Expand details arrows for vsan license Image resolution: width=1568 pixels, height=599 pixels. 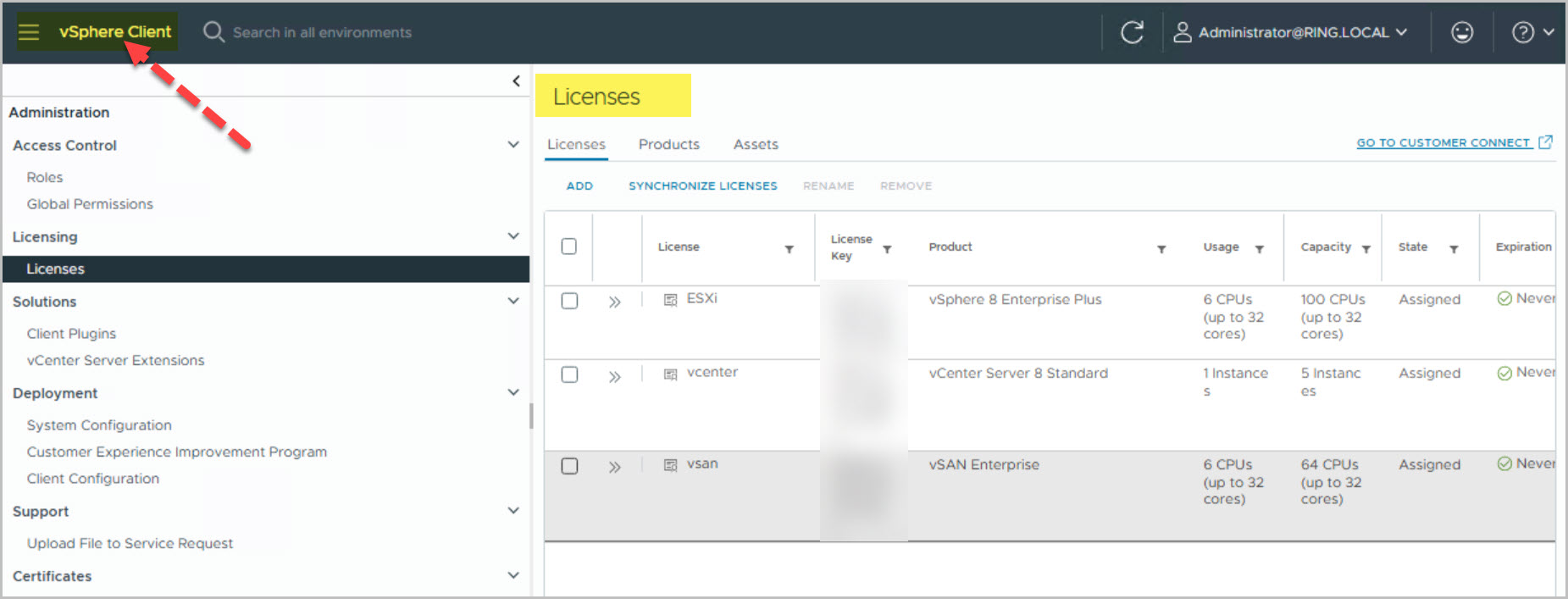(615, 467)
